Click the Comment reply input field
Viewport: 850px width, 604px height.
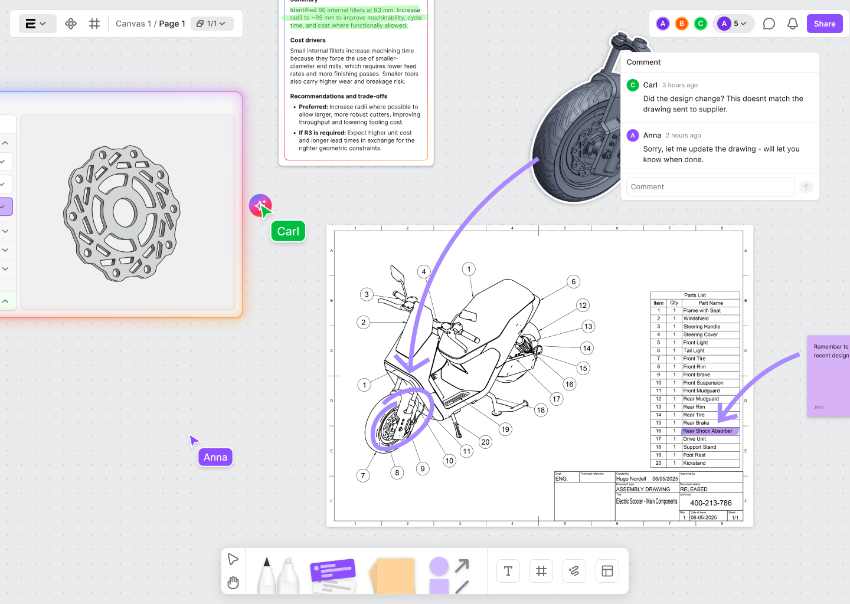[x=709, y=186]
